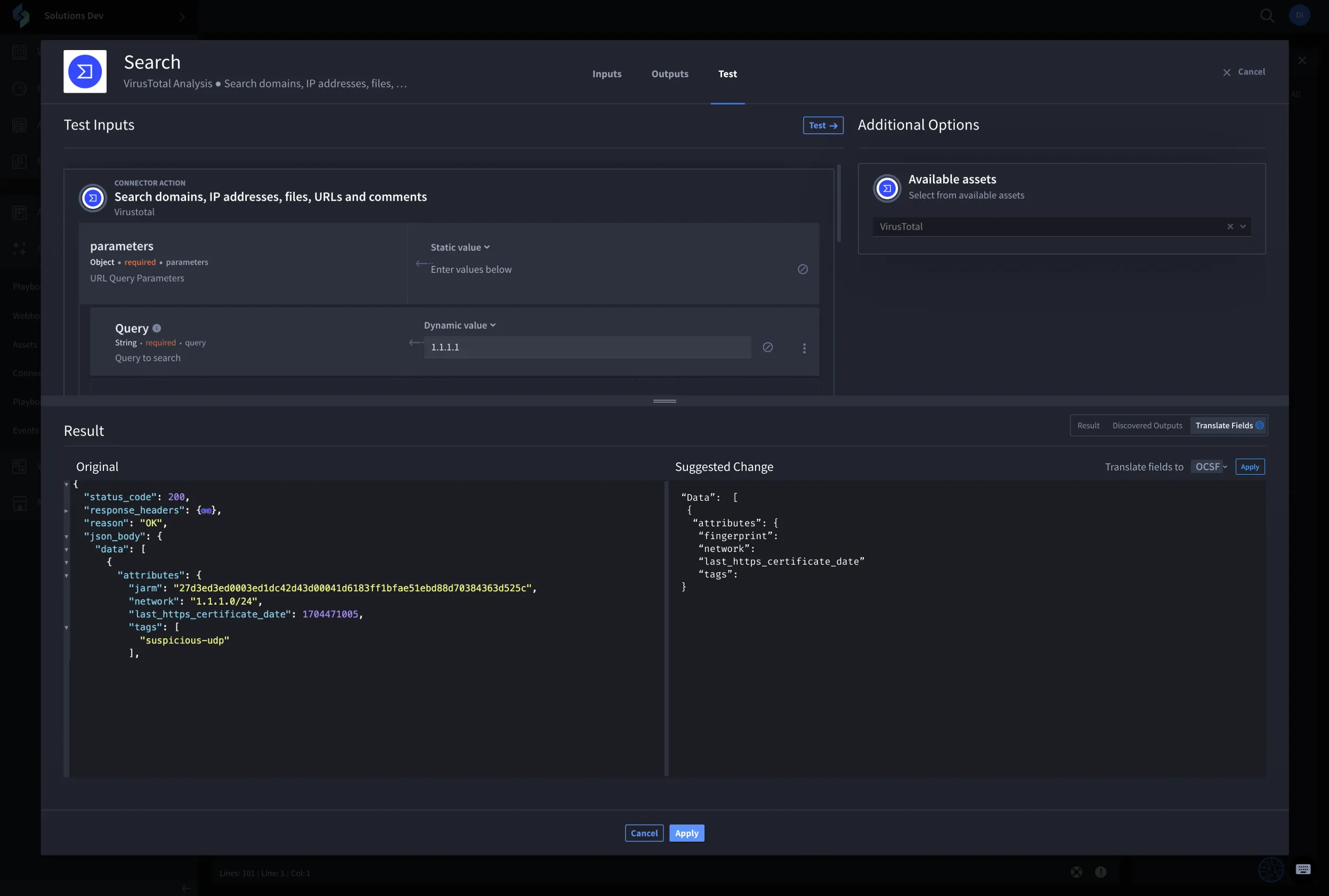Click the Query input field containing 1.1.1.1

point(587,347)
